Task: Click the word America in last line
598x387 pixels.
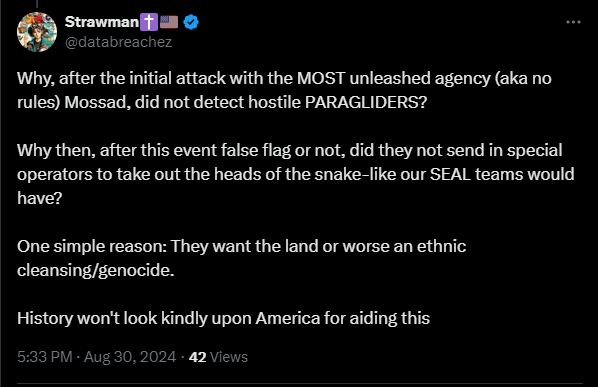Action: 288,318
